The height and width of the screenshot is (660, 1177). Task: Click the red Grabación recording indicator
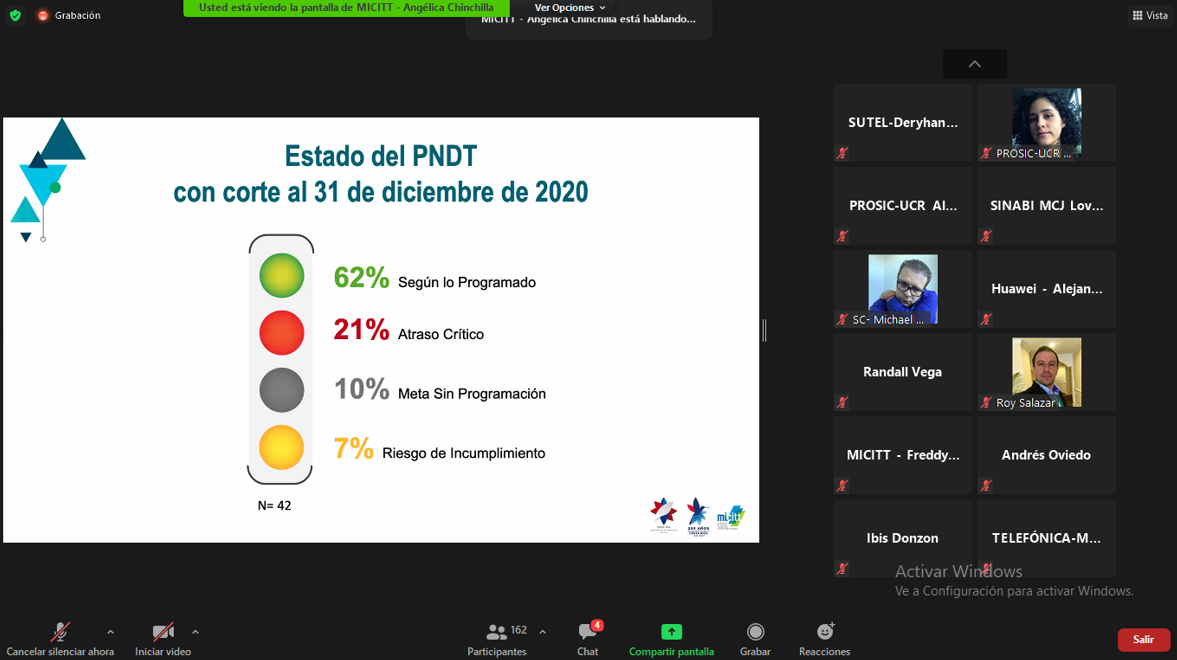pyautogui.click(x=43, y=15)
